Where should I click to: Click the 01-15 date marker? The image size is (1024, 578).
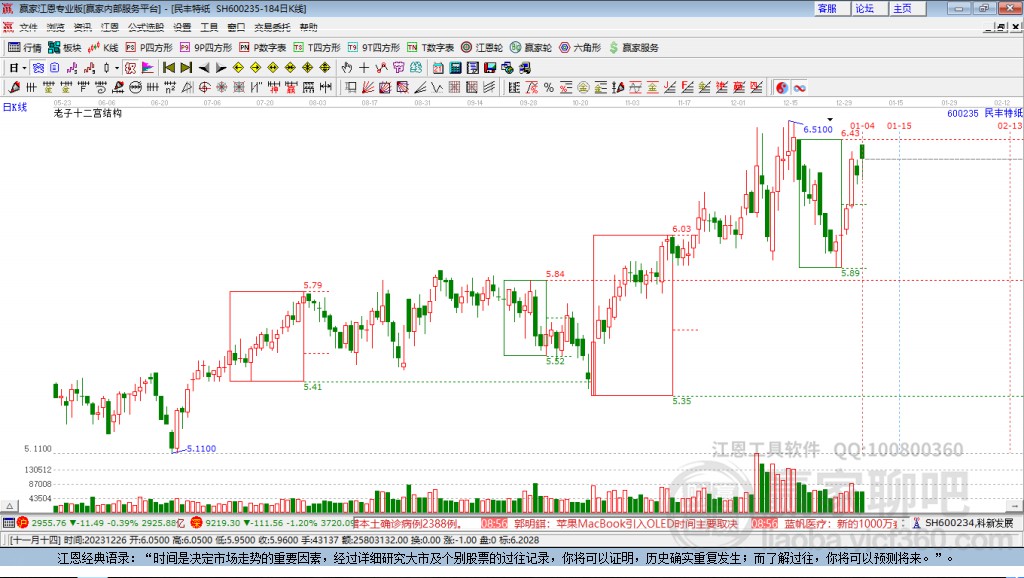point(899,125)
